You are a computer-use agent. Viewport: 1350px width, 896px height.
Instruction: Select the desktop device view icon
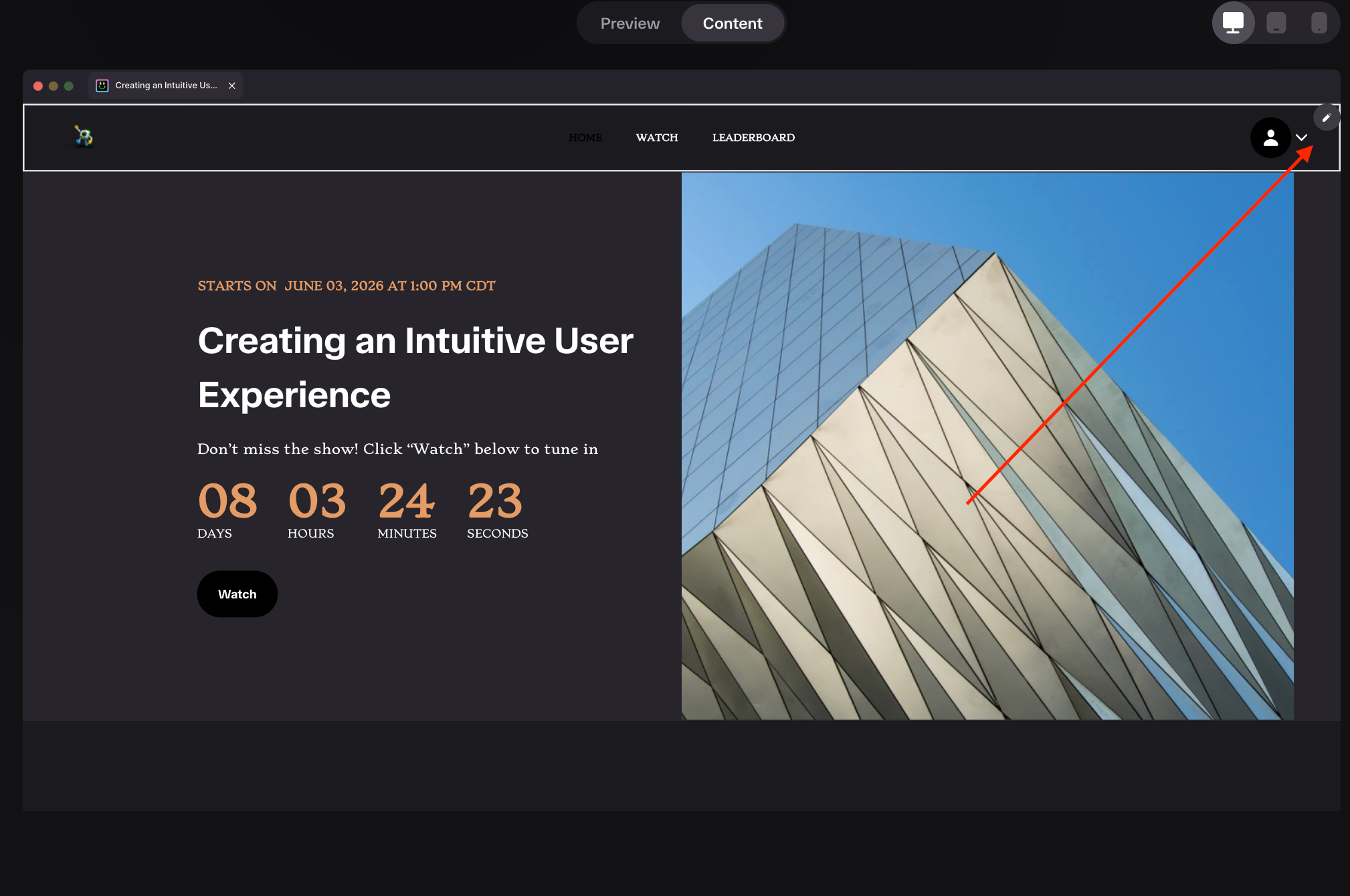[x=1233, y=23]
